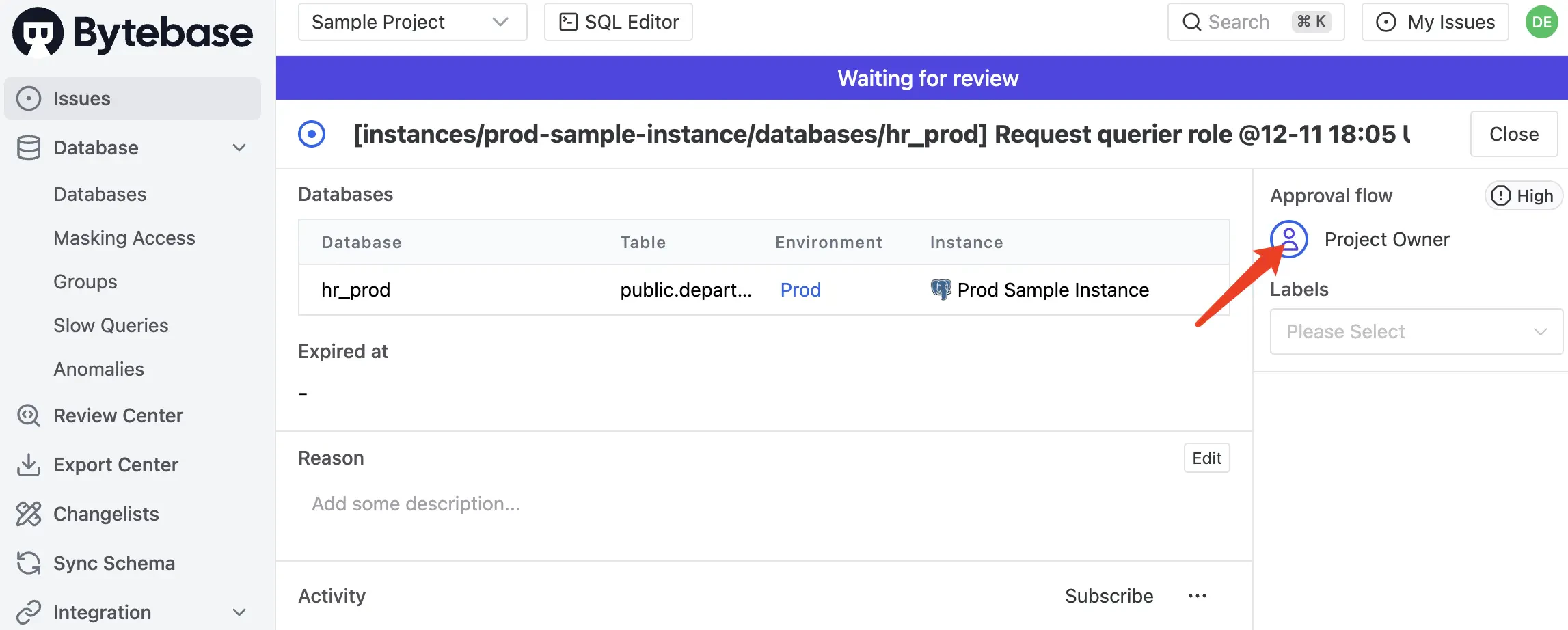Open the SQL Editor

619,22
